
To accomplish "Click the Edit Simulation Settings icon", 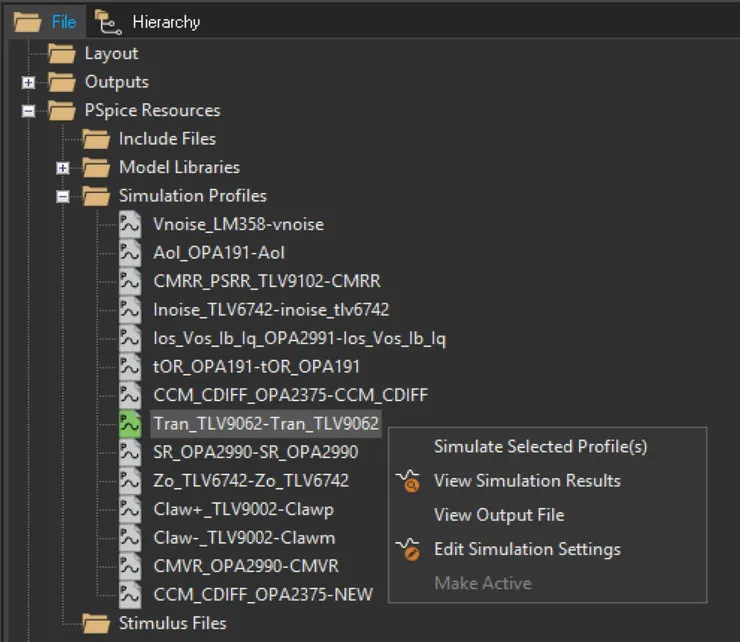I will (408, 549).
